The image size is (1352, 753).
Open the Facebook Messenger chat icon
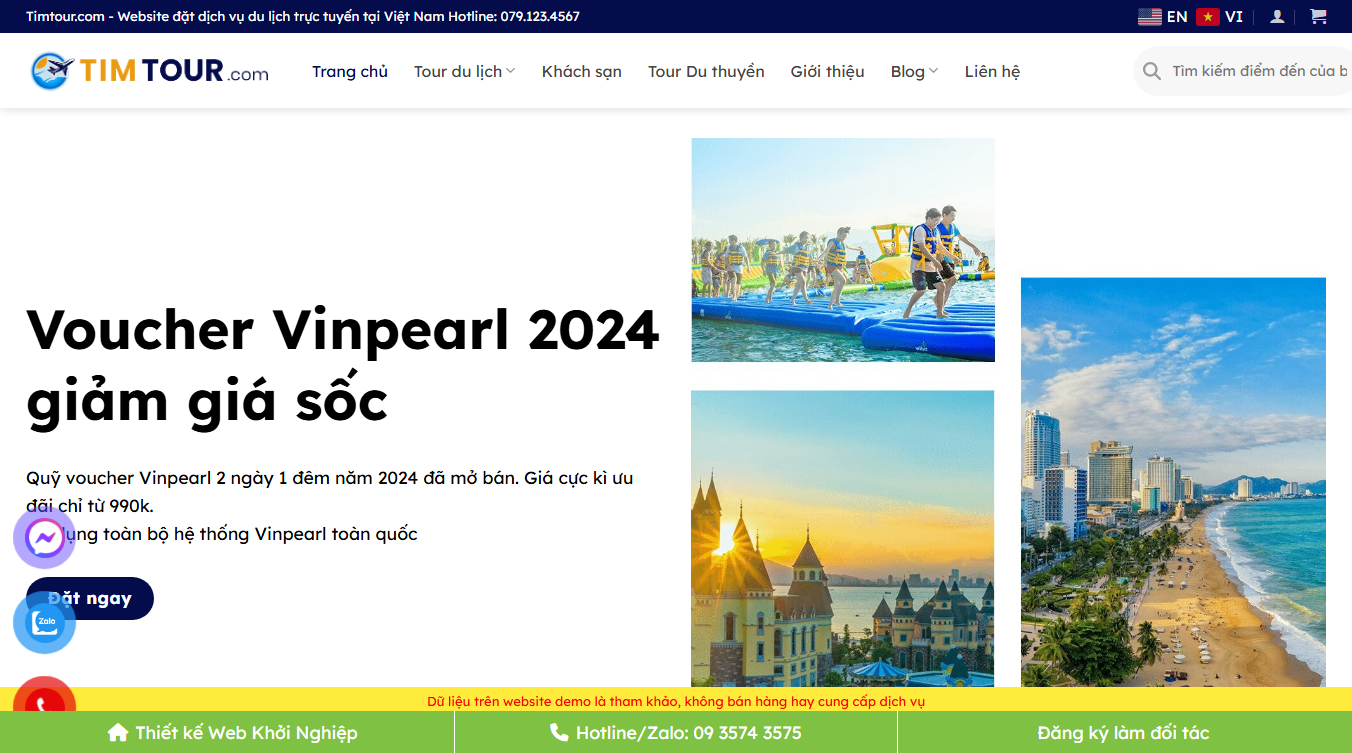click(44, 538)
